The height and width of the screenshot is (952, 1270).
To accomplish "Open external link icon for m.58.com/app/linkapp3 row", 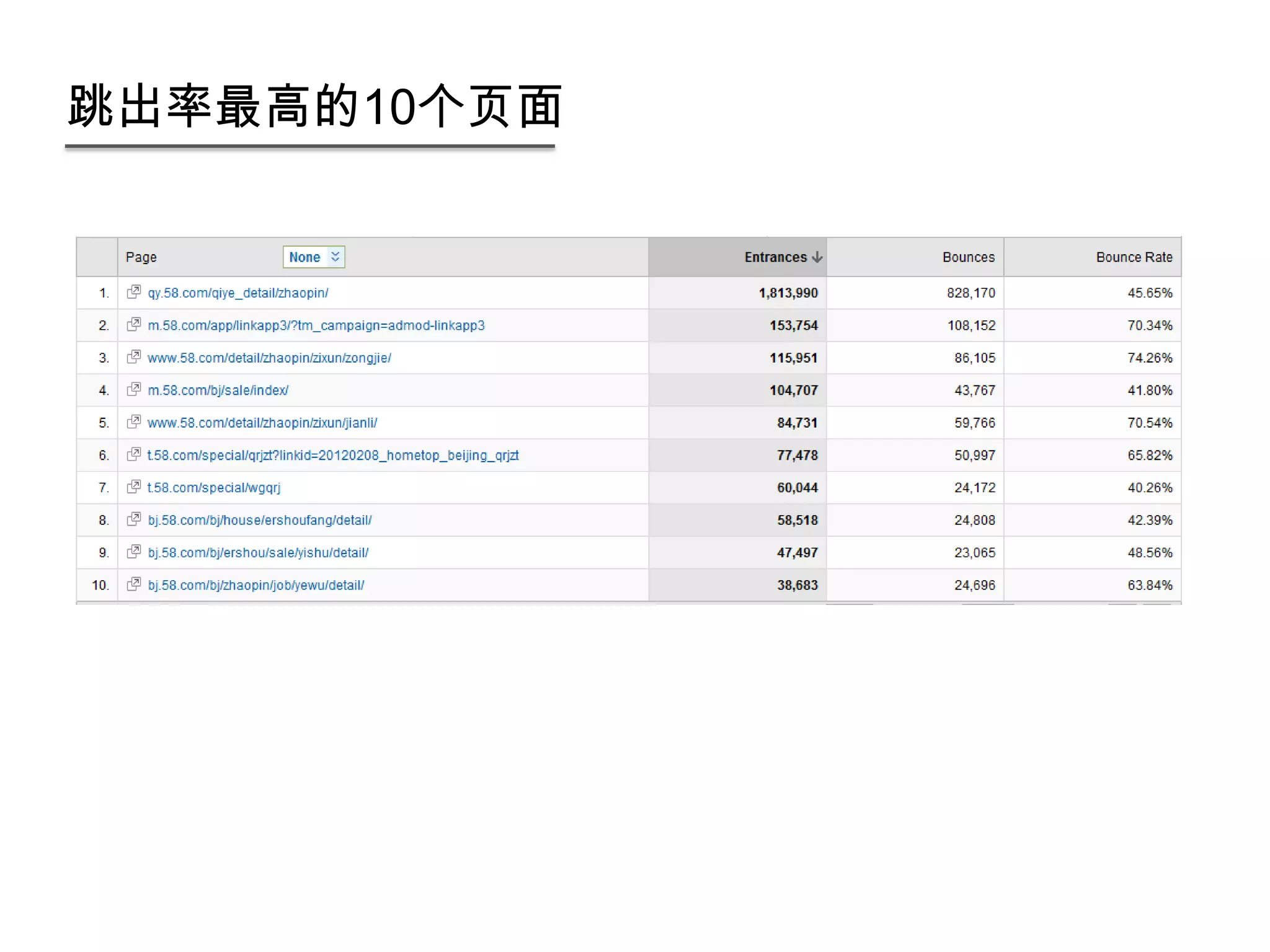I will [x=134, y=324].
